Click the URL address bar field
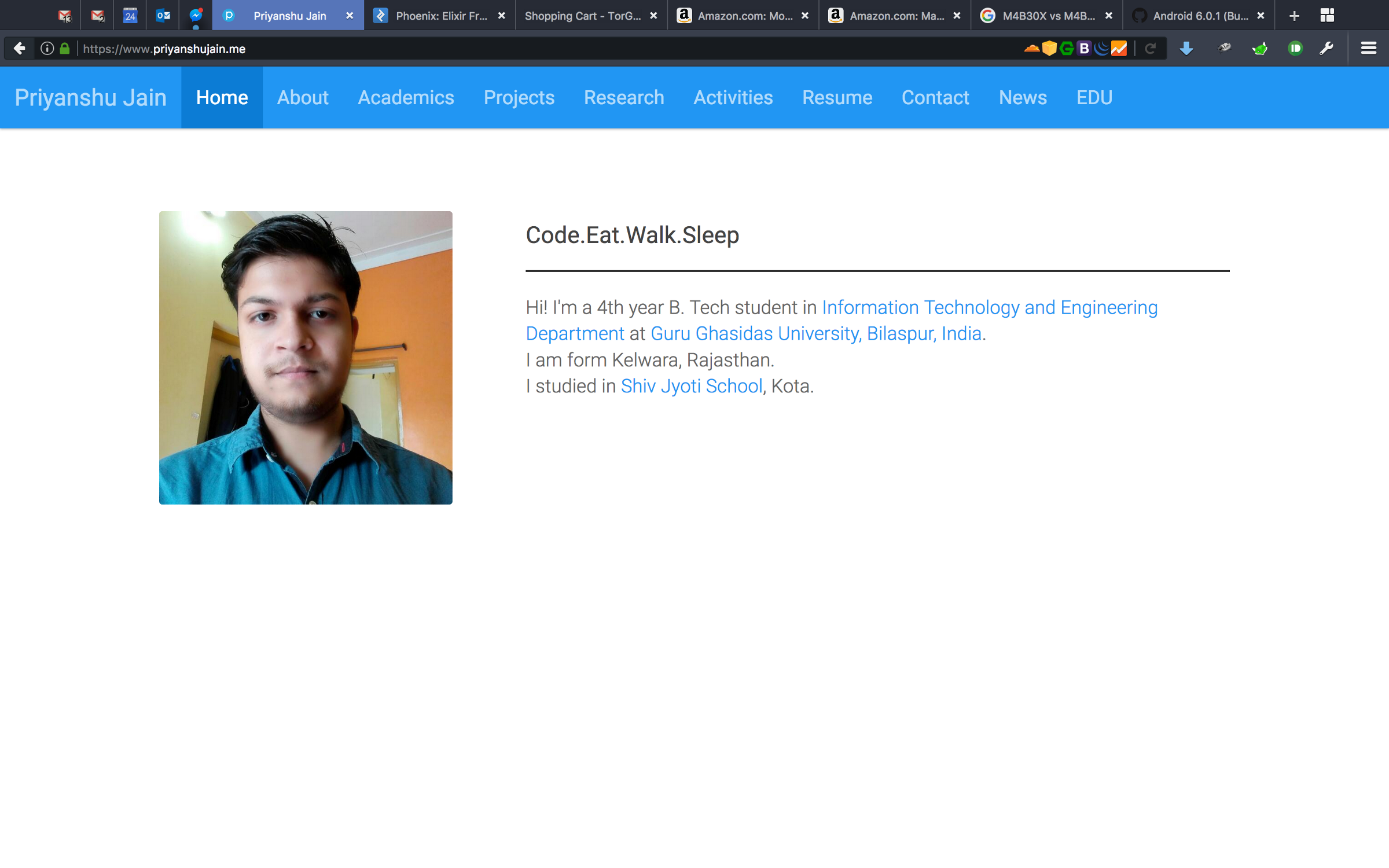This screenshot has width=1389, height=868. 521,49
